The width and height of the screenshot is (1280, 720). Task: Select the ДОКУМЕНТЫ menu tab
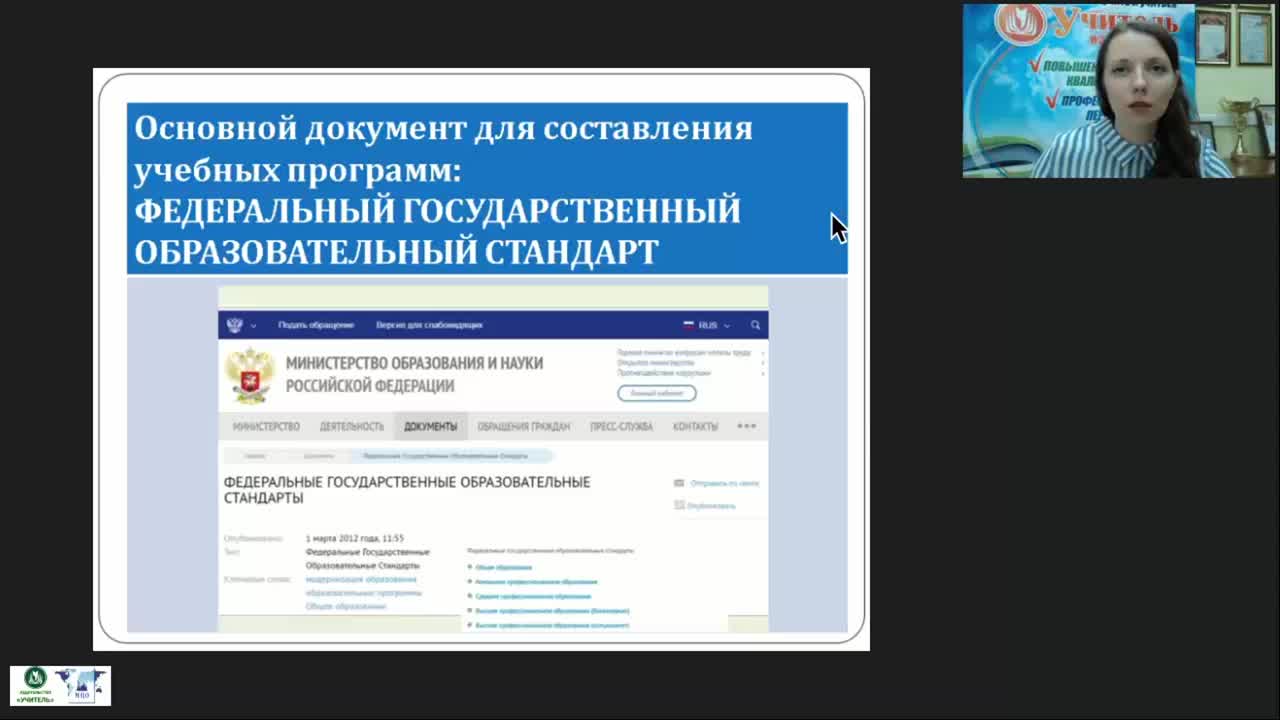pyautogui.click(x=430, y=426)
